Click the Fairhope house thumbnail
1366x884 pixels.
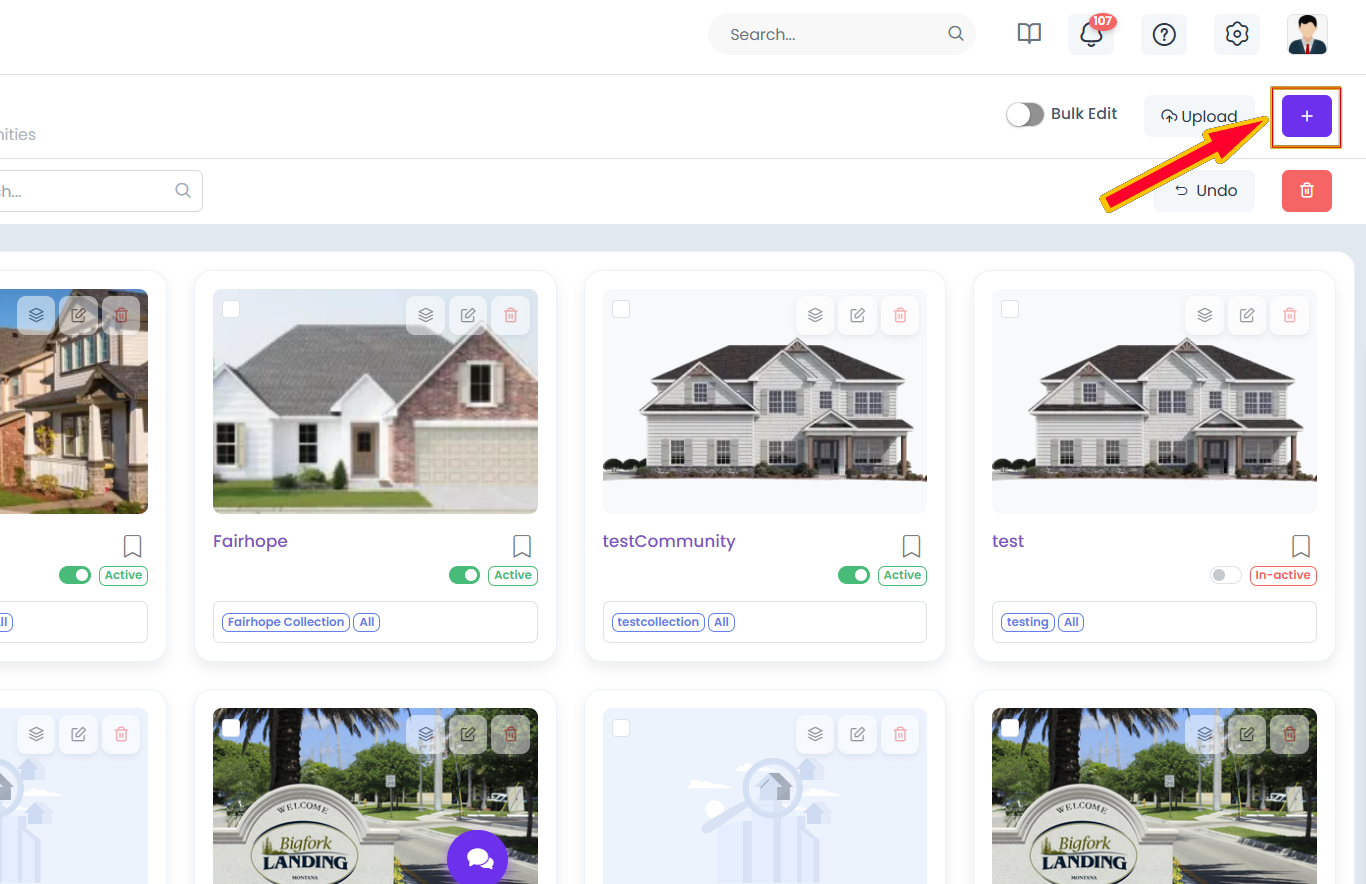(x=375, y=402)
